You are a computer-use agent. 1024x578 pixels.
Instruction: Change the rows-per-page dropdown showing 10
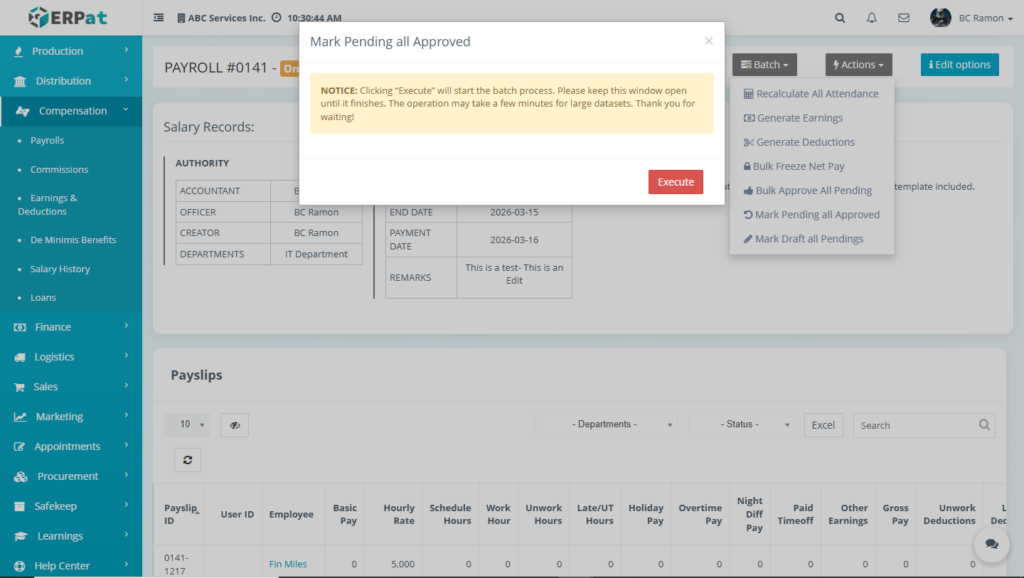187,425
